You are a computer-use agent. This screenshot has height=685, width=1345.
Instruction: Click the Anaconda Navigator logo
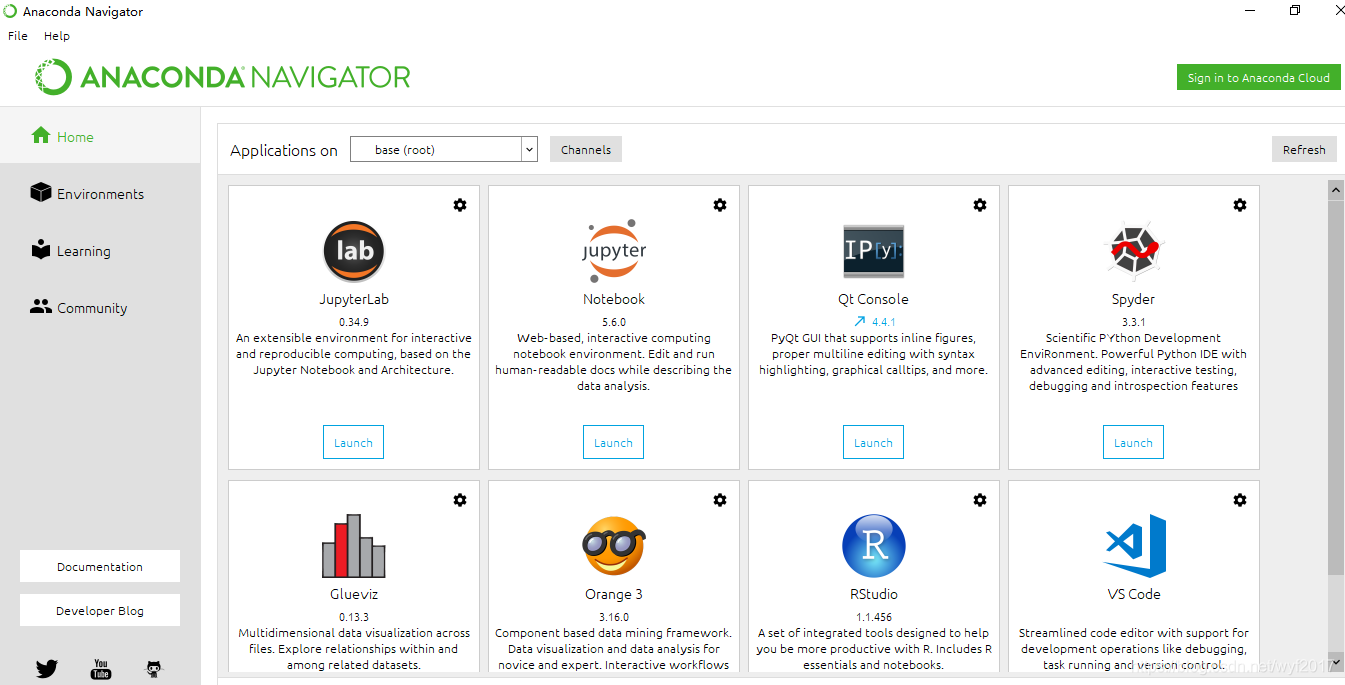223,77
